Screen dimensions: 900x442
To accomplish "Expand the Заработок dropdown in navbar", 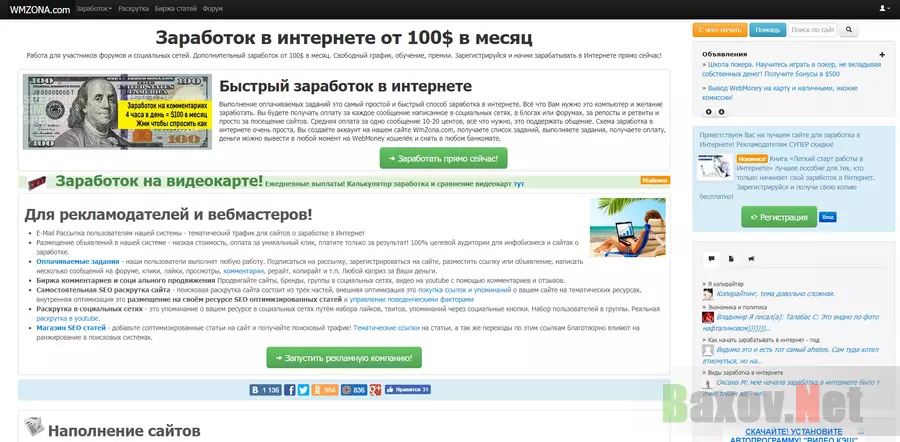I will pos(94,9).
